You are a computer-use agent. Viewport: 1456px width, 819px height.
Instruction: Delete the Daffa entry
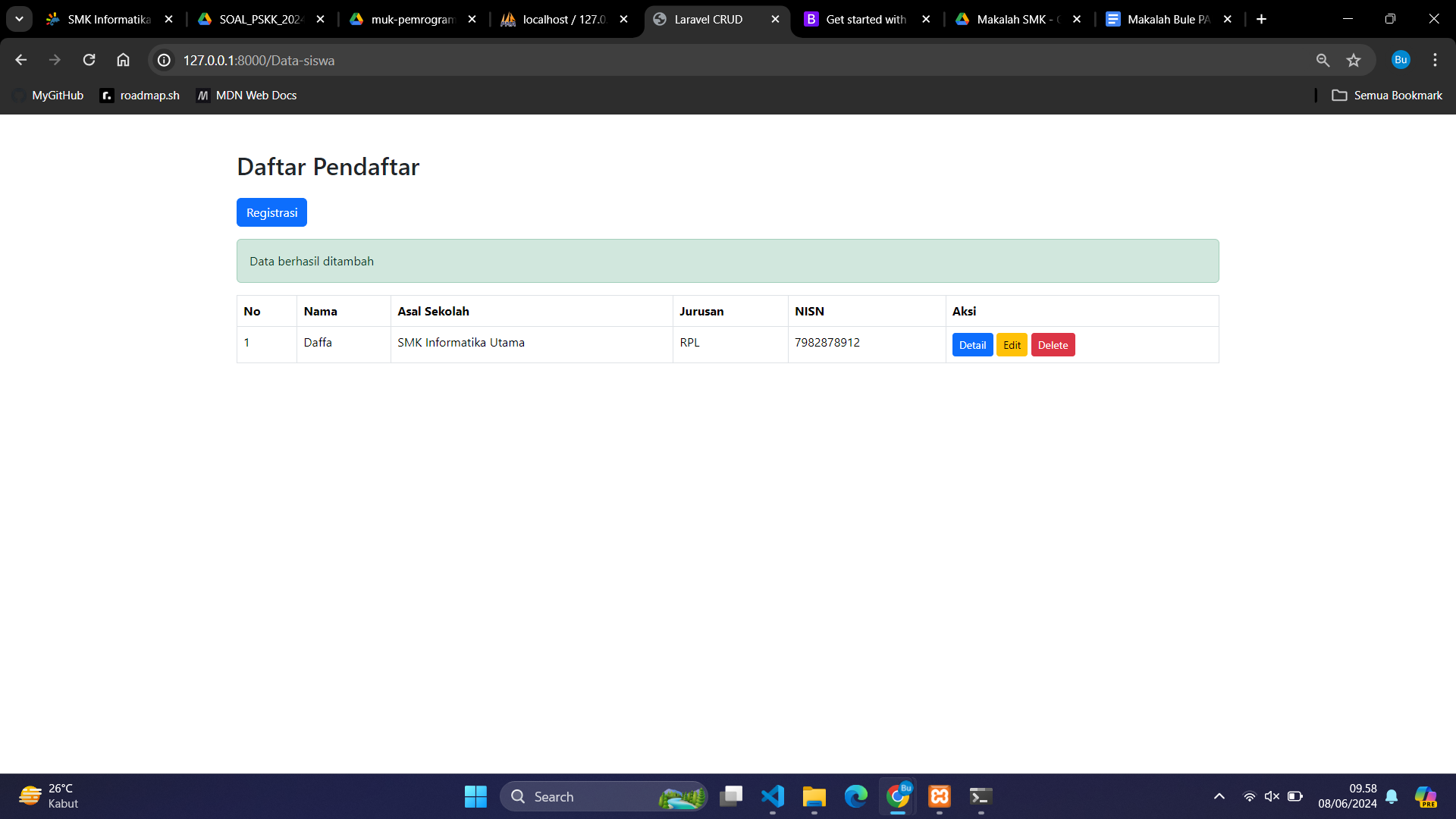tap(1053, 345)
